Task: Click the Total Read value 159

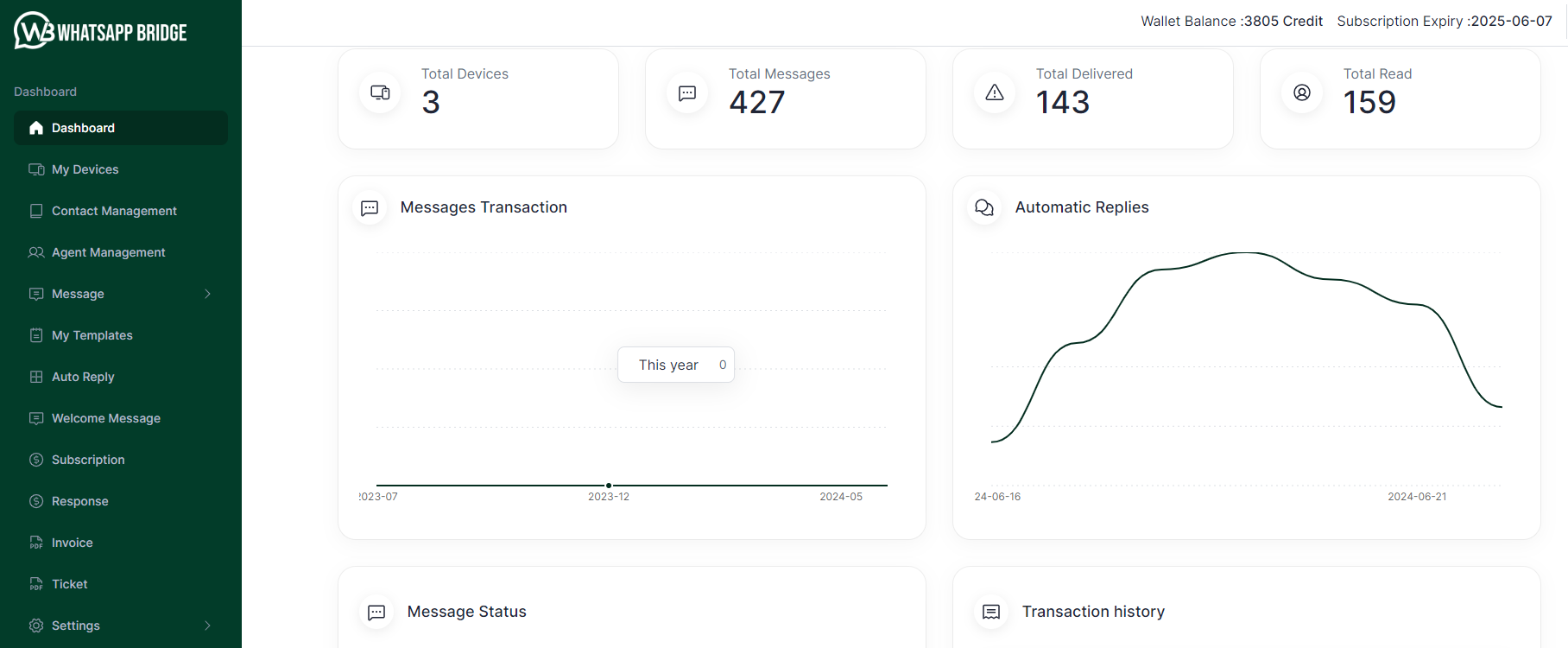Action: pos(1369,102)
